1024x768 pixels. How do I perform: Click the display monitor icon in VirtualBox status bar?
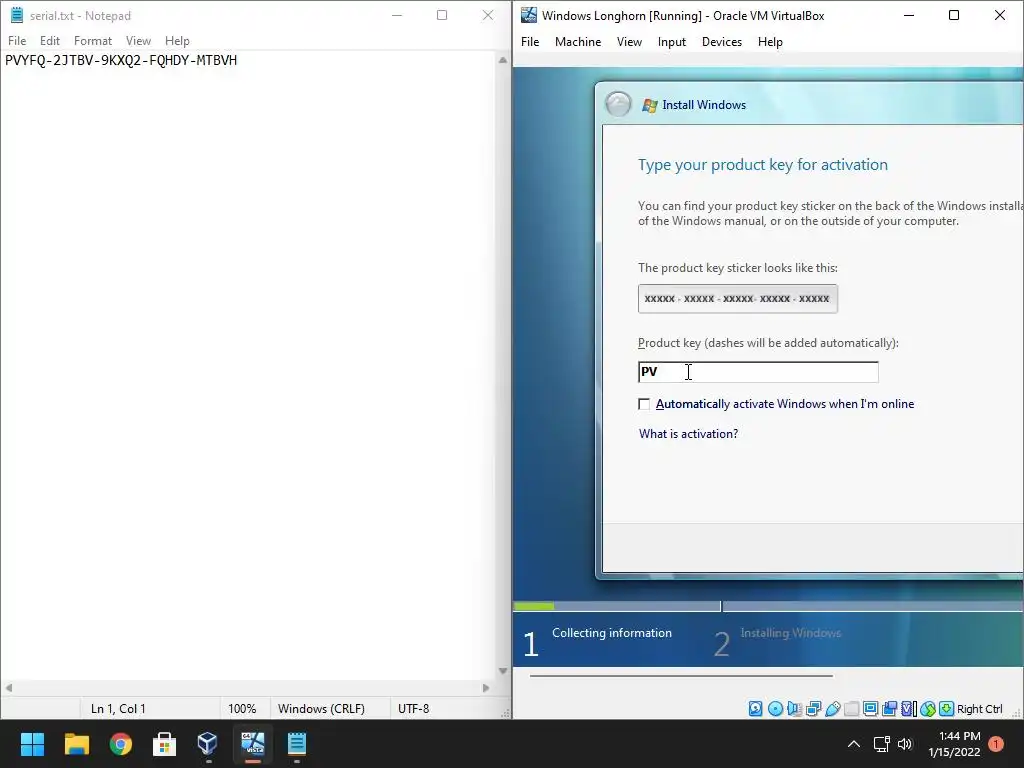click(x=871, y=709)
